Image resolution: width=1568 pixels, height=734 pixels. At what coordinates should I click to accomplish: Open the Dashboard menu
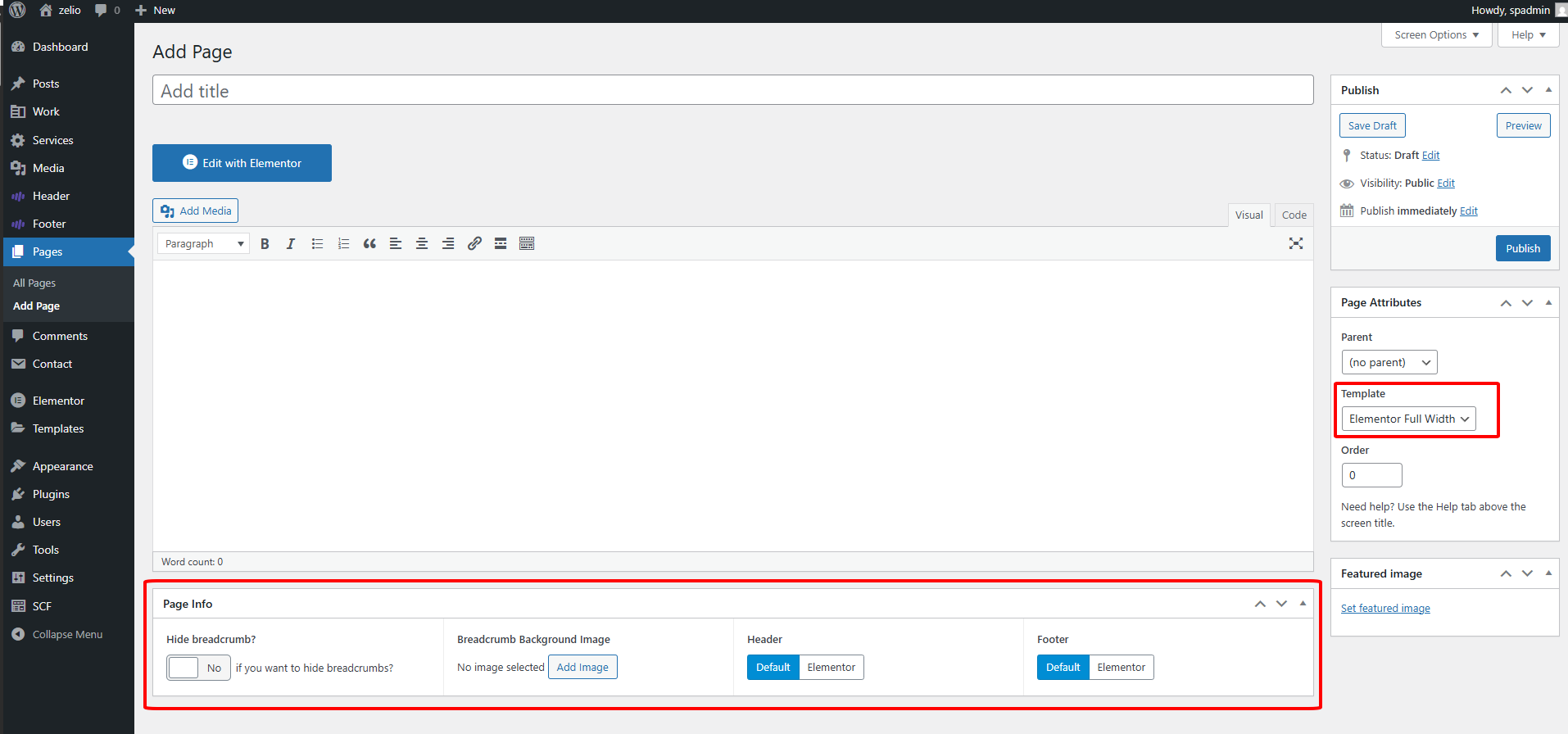(x=68, y=47)
